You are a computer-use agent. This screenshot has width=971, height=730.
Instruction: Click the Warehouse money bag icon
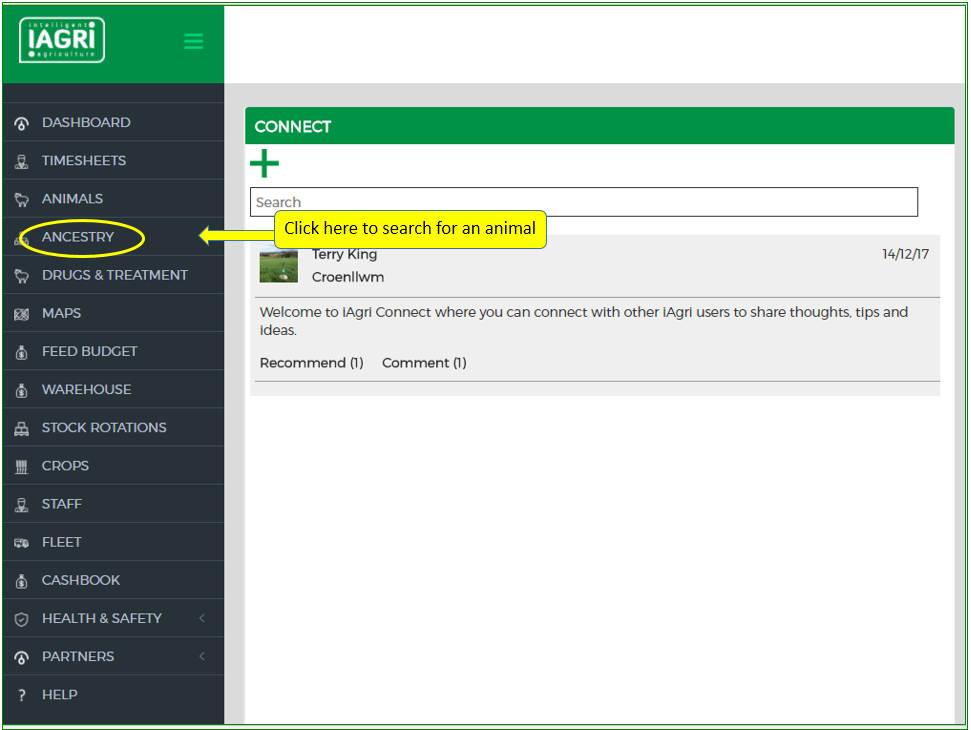22,391
